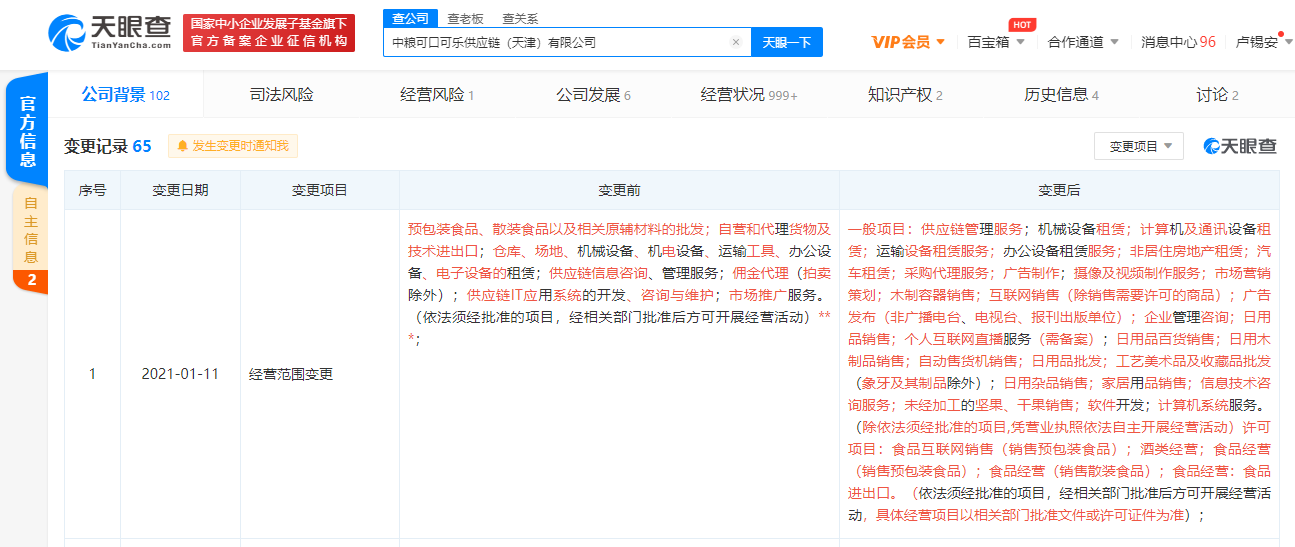
Task: Click the 国家中小企业发展子基金旗下 red banner
Action: 269,32
